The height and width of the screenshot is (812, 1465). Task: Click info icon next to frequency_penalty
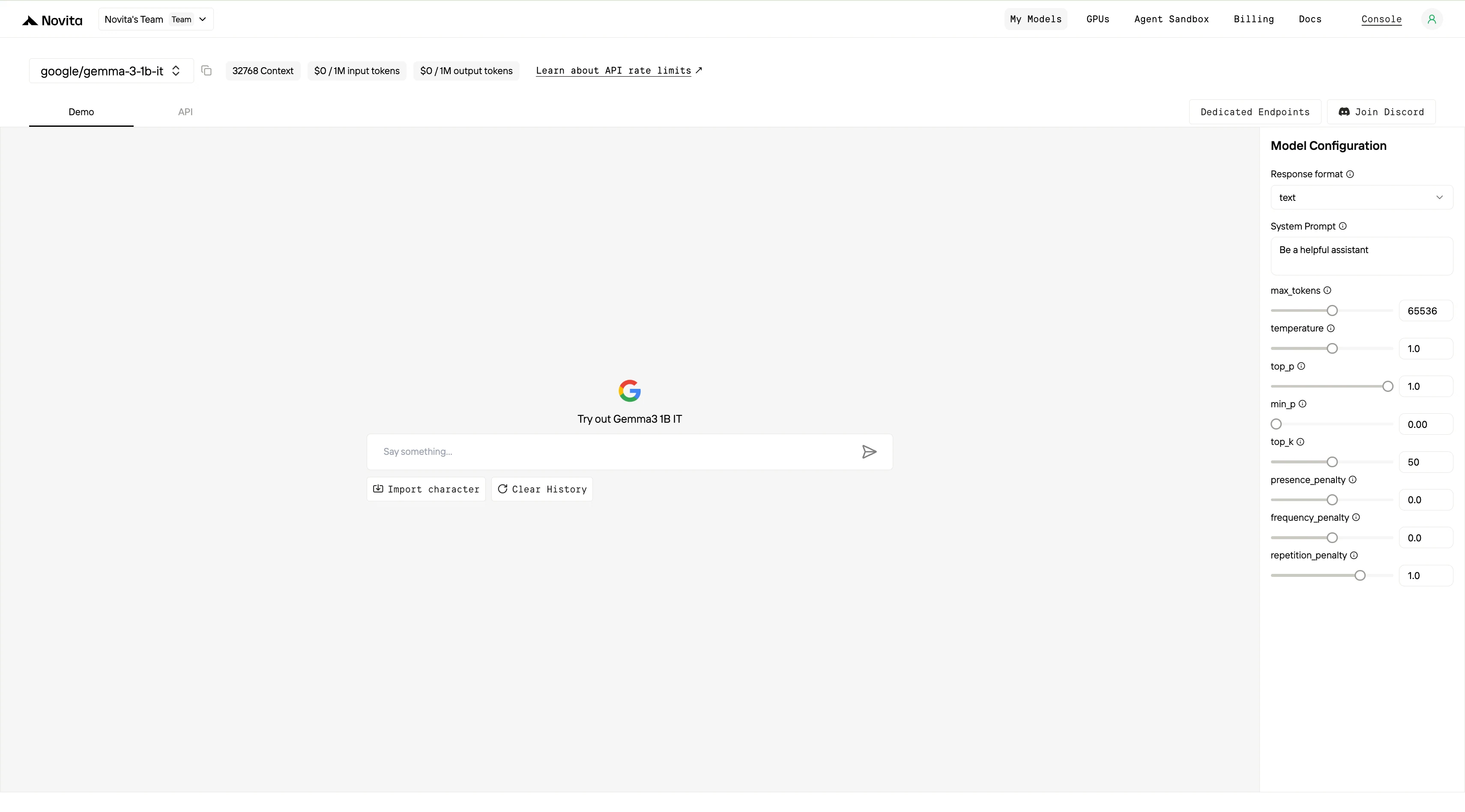coord(1356,517)
